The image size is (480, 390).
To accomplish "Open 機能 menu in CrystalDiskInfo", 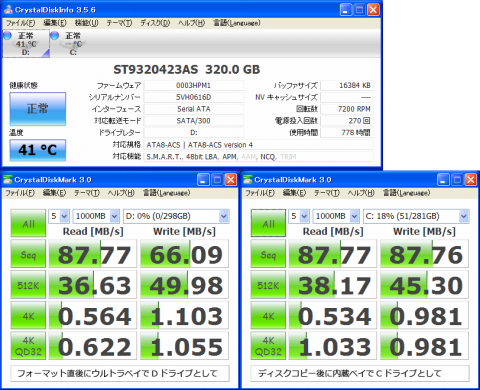I will (x=86, y=23).
